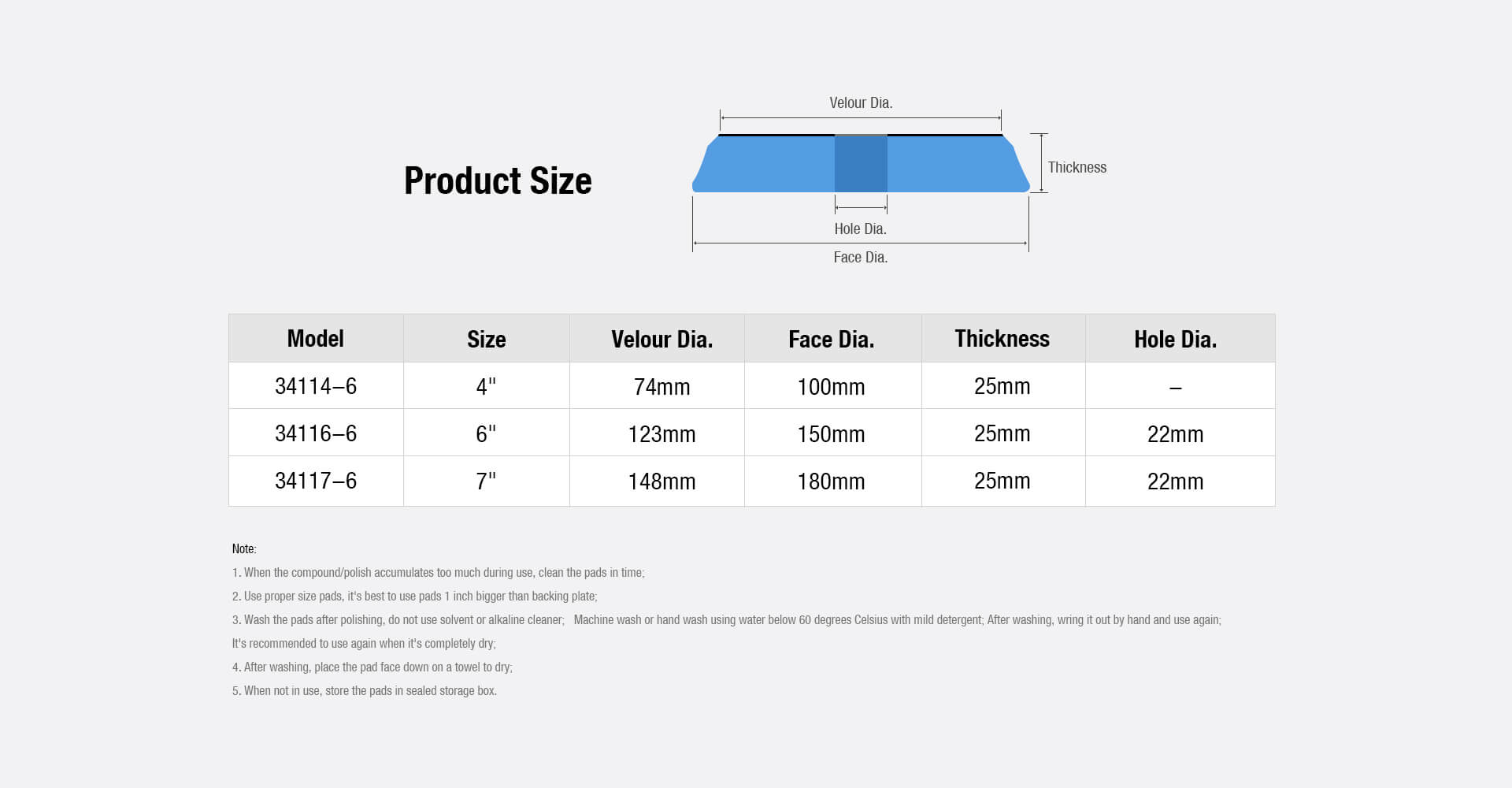Click the "Velour Dia." label above the diagram
This screenshot has height=788, width=1512.
tap(861, 103)
